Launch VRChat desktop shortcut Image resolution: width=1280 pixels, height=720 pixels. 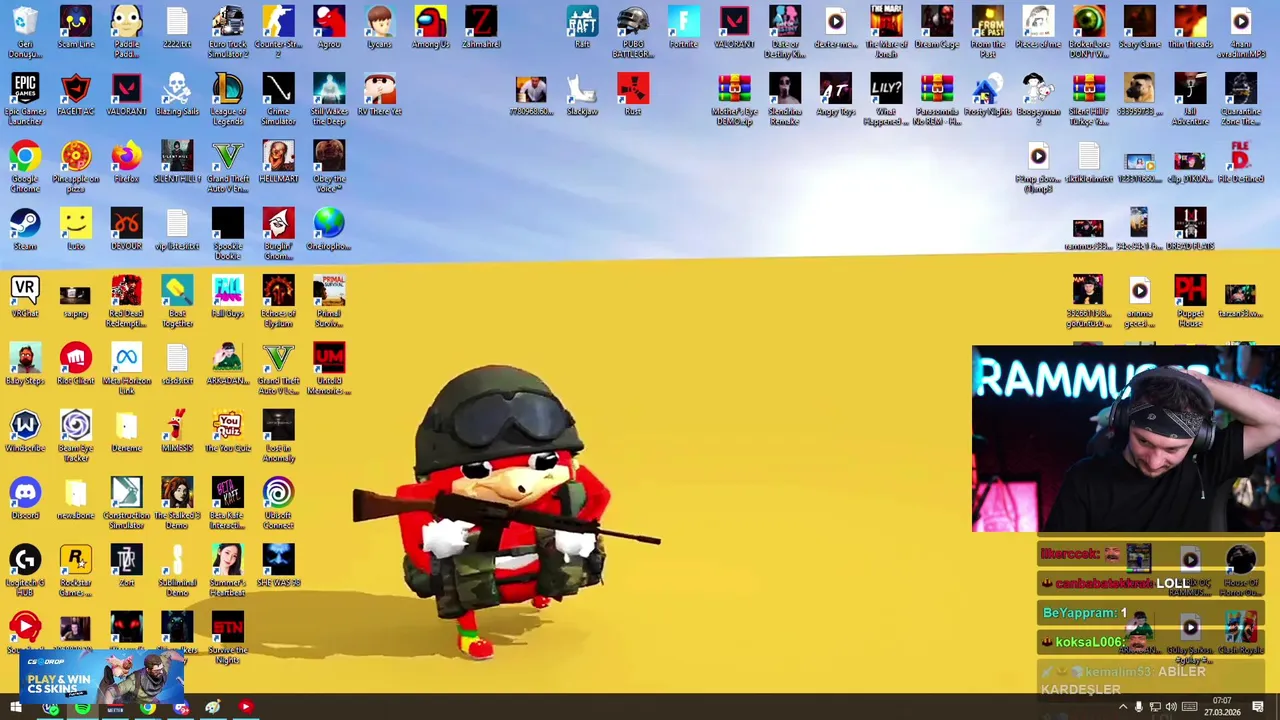click(25, 297)
